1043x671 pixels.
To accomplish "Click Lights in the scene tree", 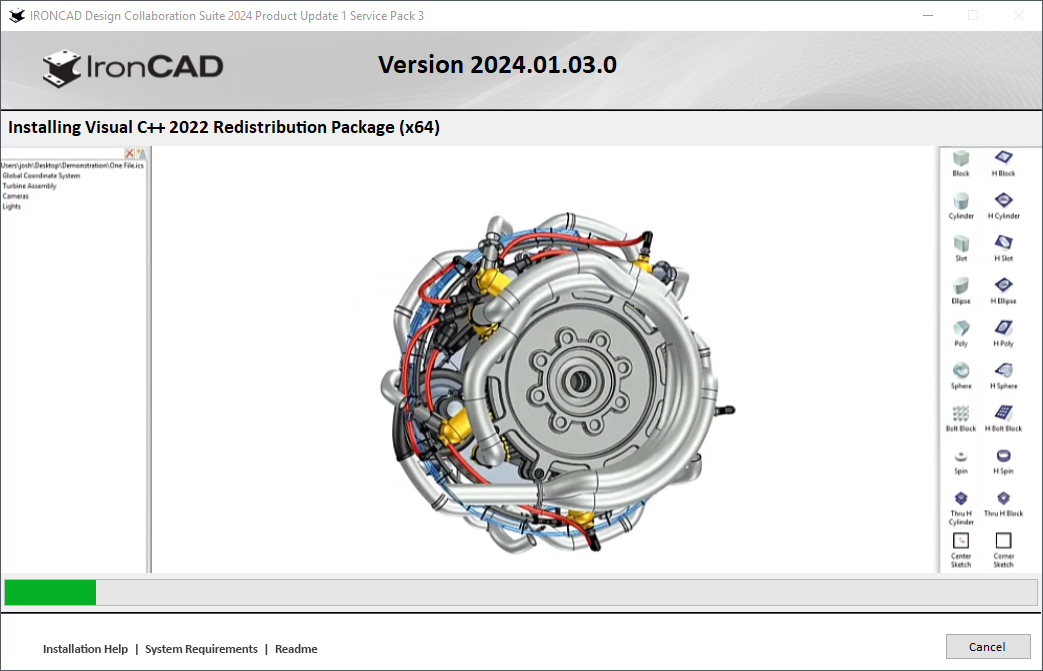I will click(12, 206).
